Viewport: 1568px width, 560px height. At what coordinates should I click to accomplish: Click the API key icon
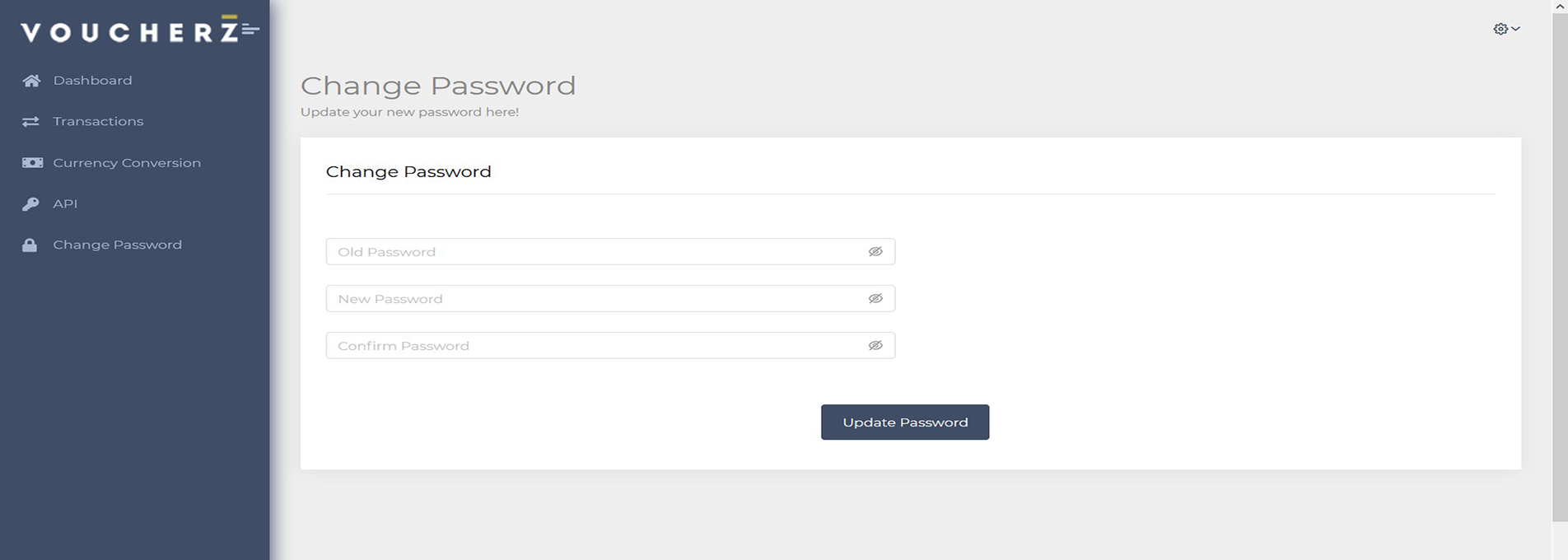[x=30, y=204]
